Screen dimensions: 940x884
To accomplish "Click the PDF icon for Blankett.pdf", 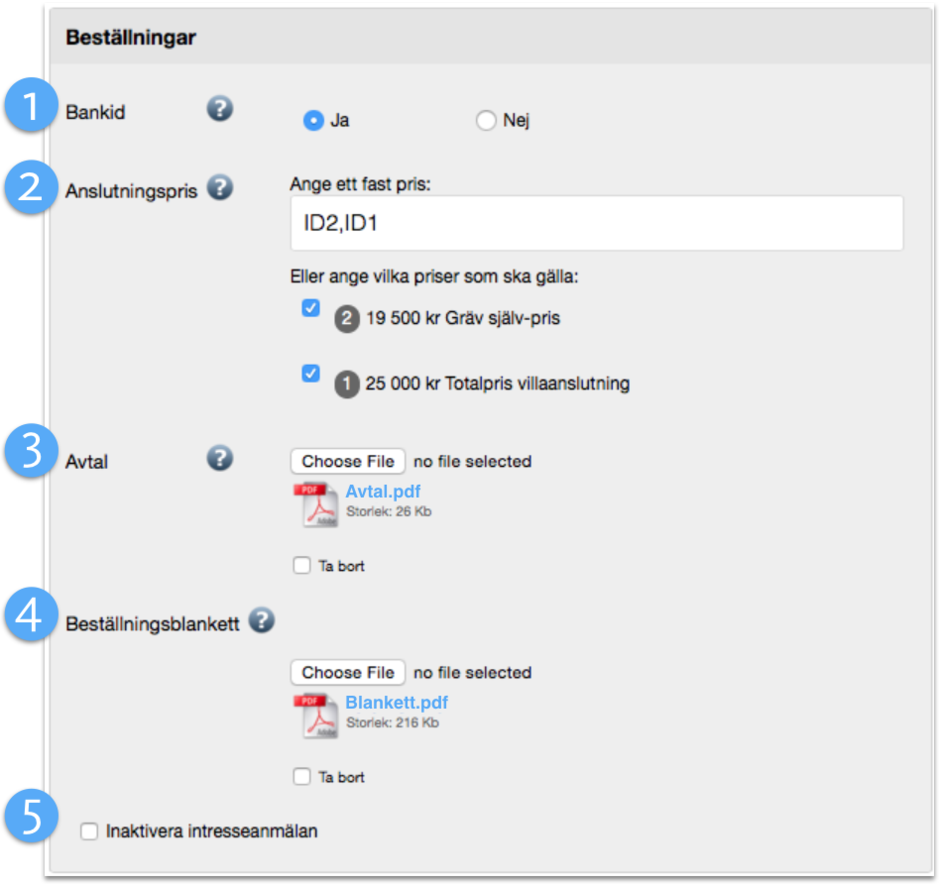I will [x=315, y=715].
